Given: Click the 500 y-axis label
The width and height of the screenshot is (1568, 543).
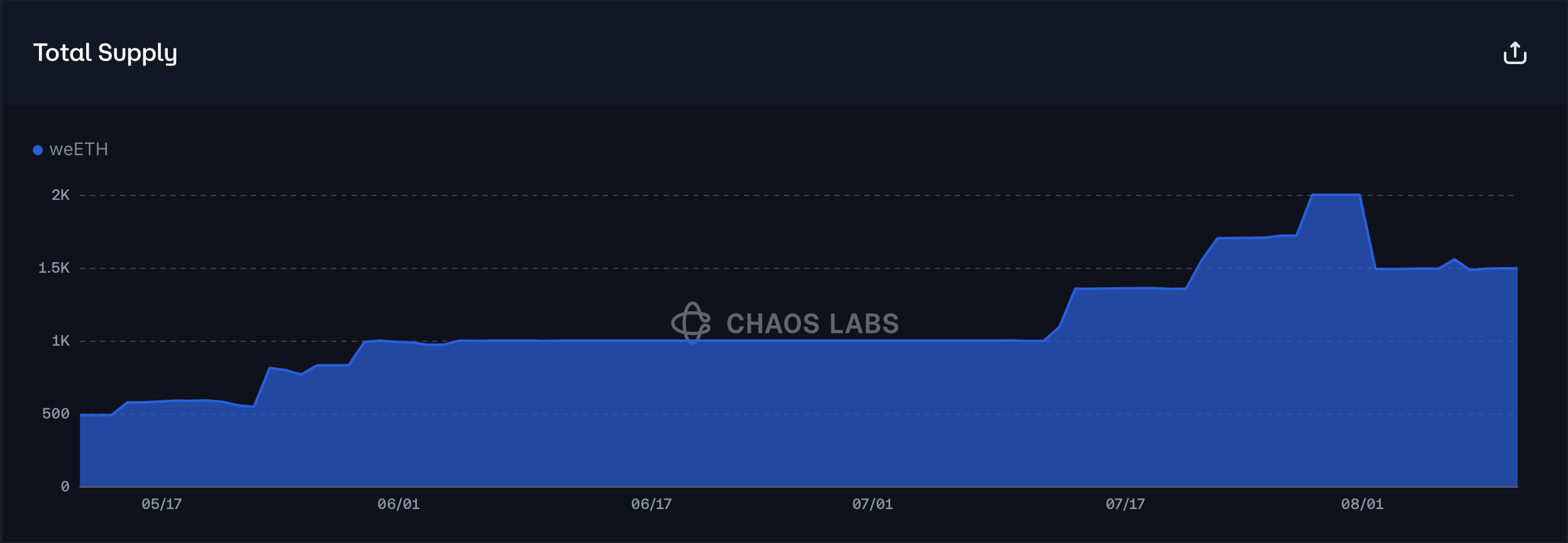Looking at the screenshot, I should click(x=55, y=414).
